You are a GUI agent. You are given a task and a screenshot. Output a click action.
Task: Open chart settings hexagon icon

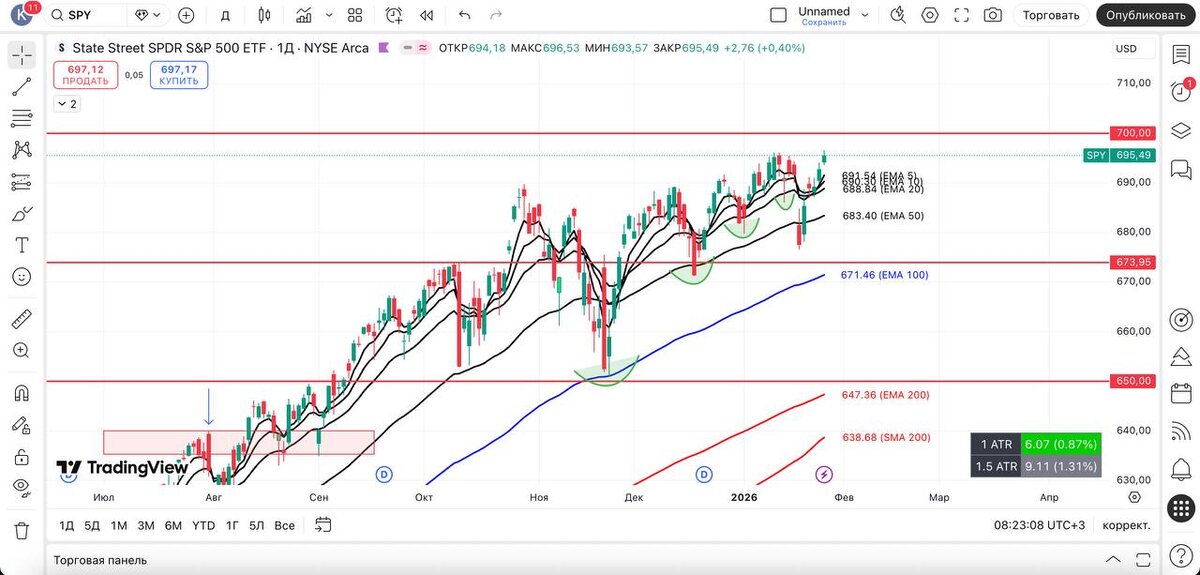931,15
